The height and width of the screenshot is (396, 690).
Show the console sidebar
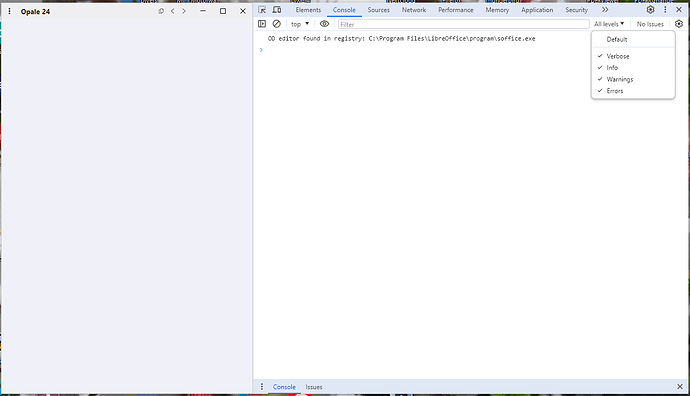click(262, 24)
